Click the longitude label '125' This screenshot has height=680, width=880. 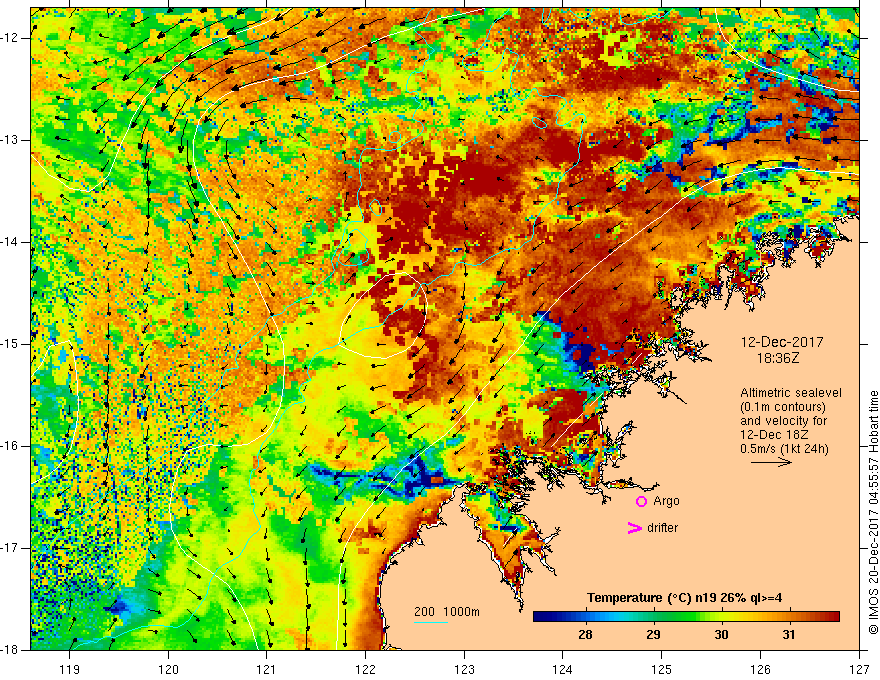pos(662,669)
